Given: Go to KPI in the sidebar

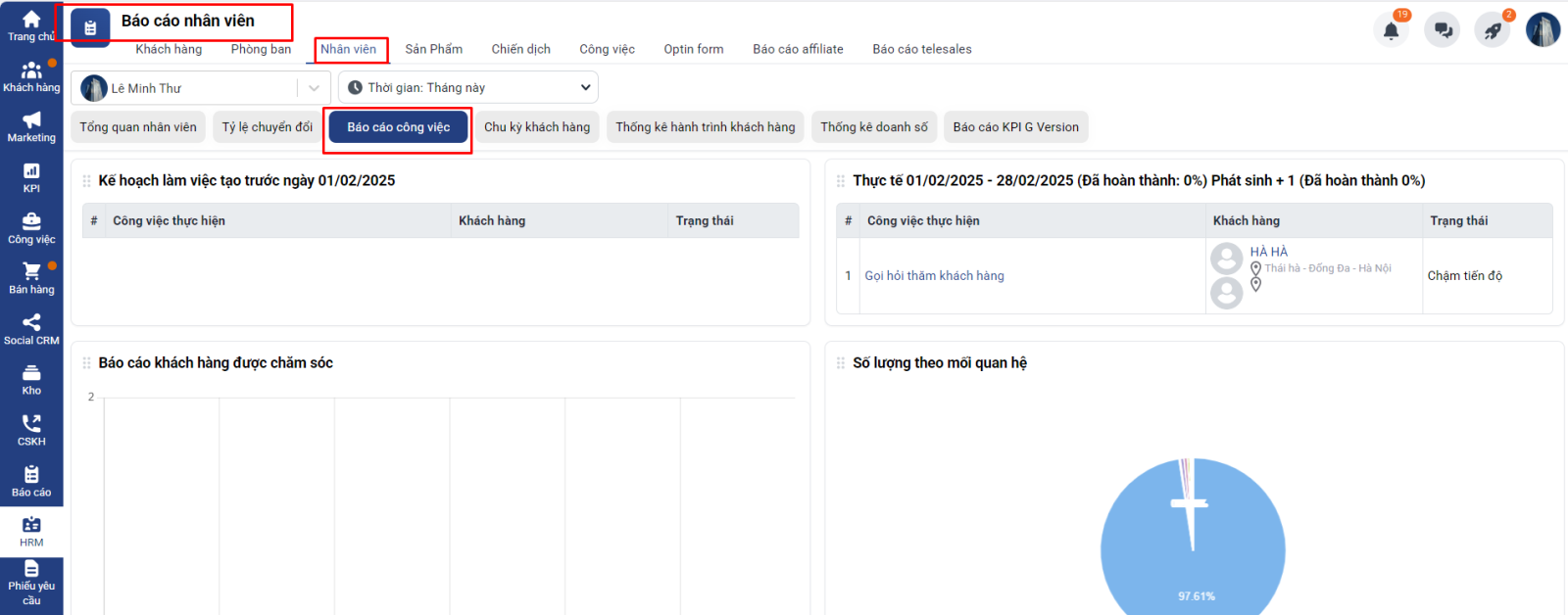Looking at the screenshot, I should pyautogui.click(x=31, y=177).
